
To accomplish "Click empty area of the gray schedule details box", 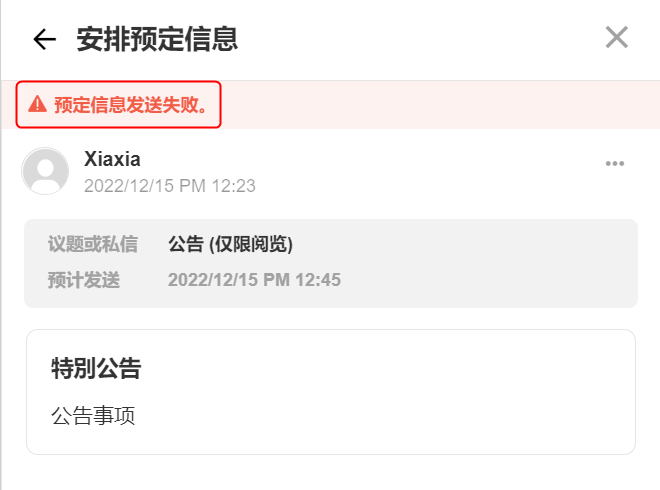I will pos(500,263).
